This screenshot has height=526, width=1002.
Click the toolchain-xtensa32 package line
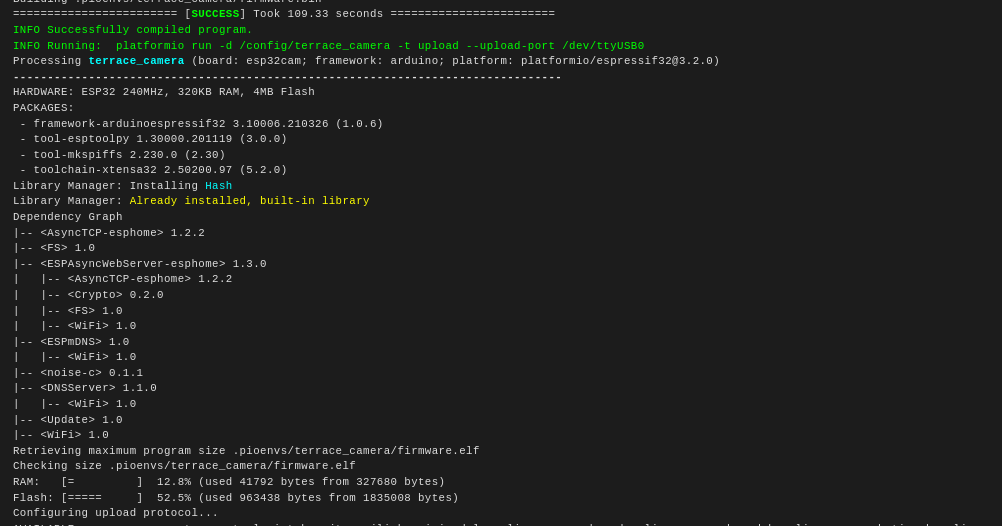153,170
